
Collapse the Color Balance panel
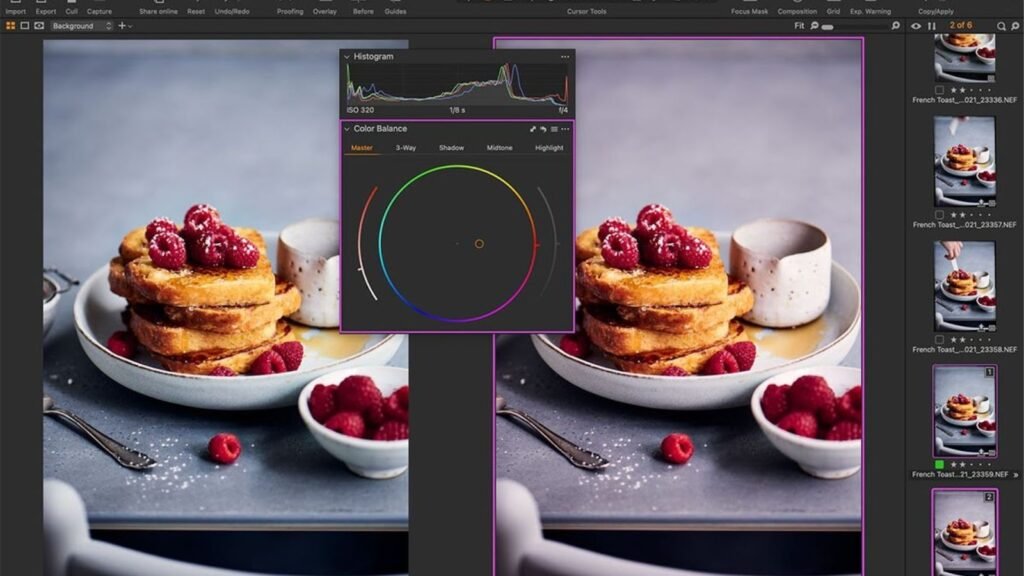click(348, 129)
